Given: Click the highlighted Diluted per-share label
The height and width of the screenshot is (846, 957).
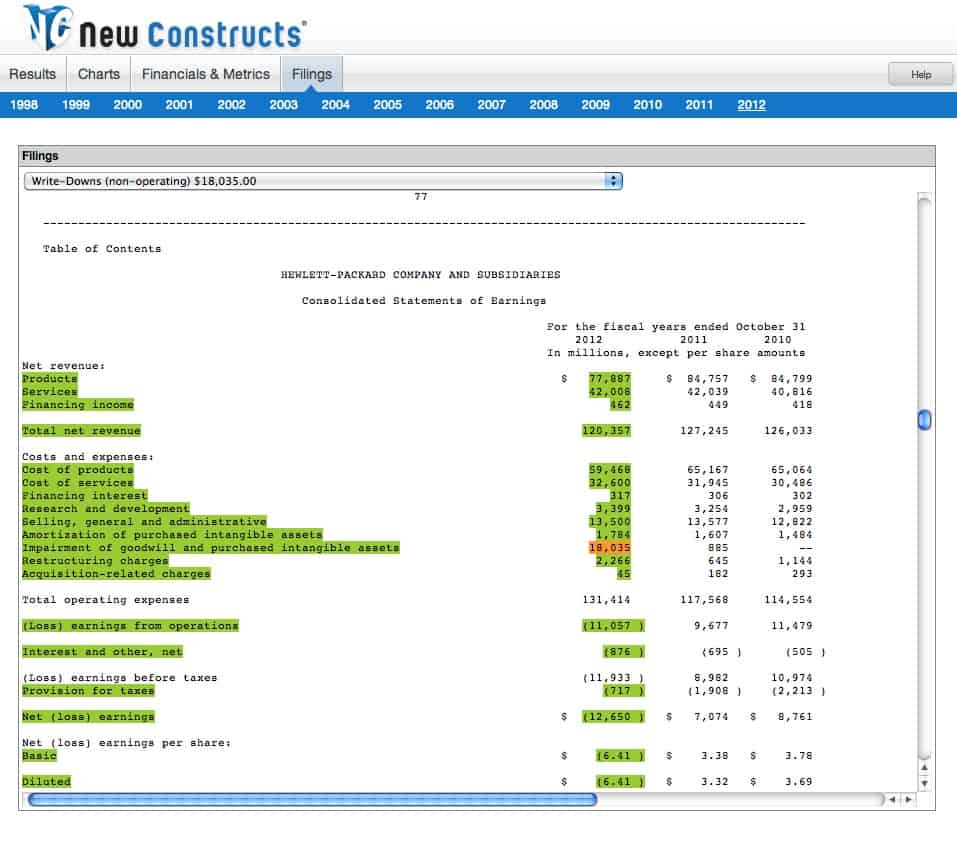Looking at the screenshot, I should 46,782.
